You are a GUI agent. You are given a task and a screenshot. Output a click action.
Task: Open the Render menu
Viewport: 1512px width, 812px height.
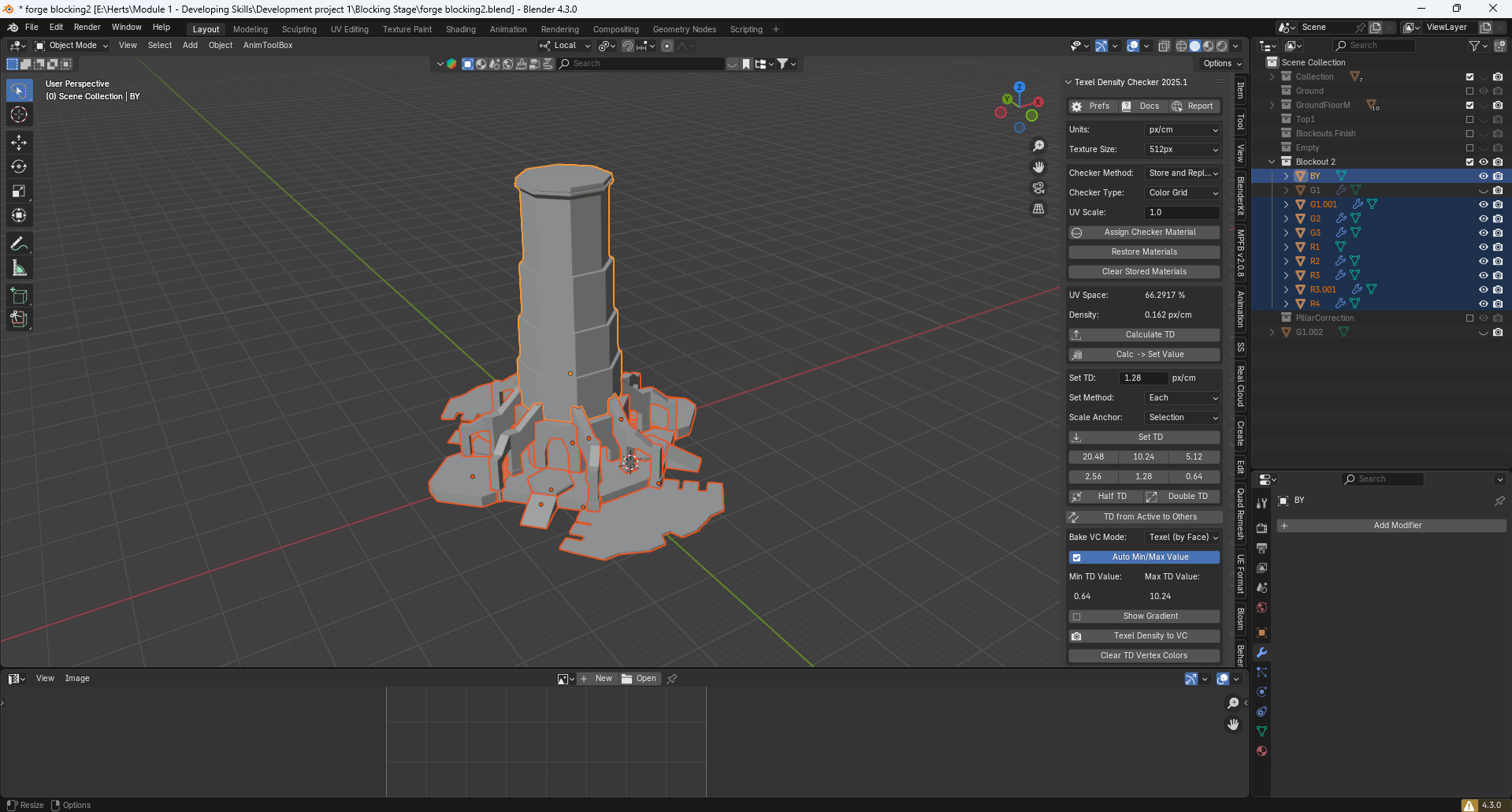pyautogui.click(x=87, y=27)
